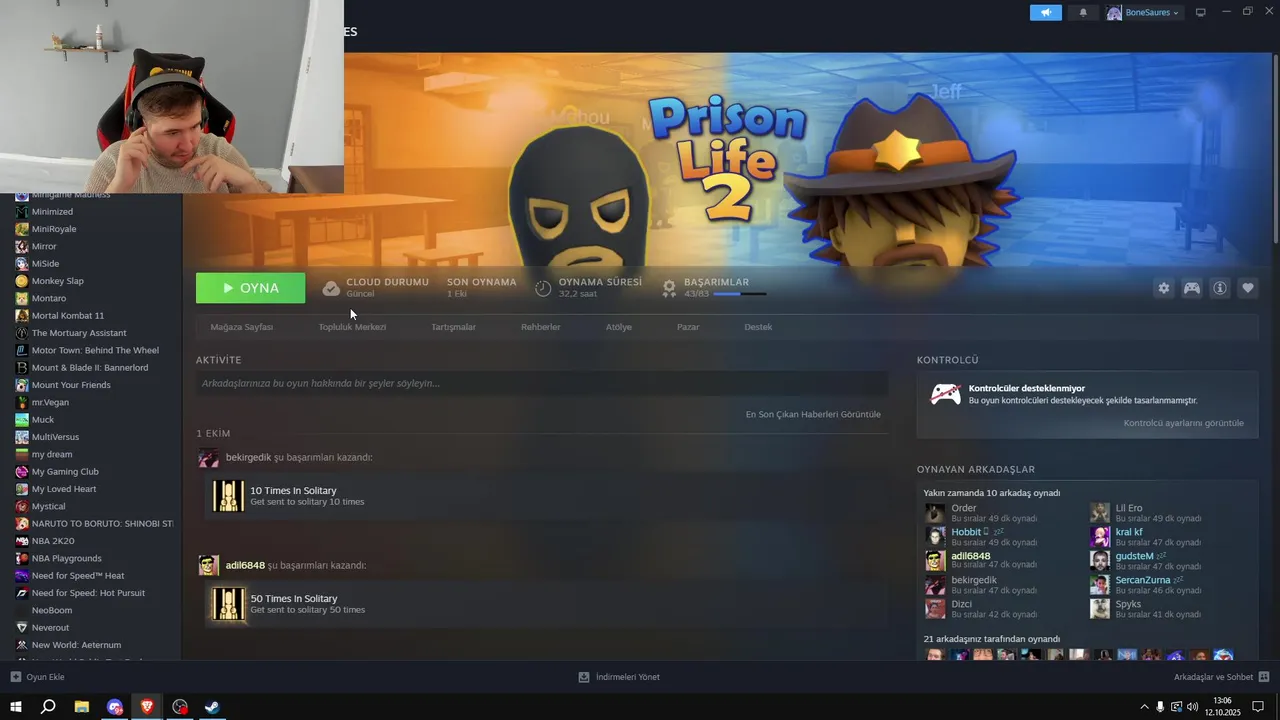Expand the BoneSaures account dropdown
The width and height of the screenshot is (1280, 720).
coord(1143,13)
